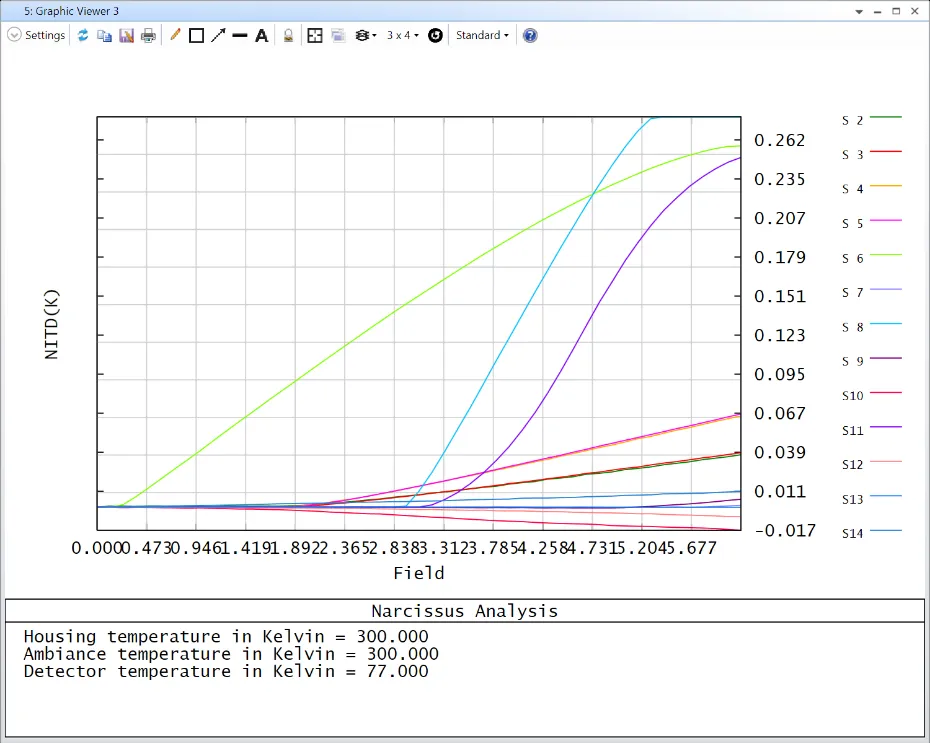This screenshot has height=743, width=930.
Task: Select the pencil annotation tool
Action: (175, 35)
